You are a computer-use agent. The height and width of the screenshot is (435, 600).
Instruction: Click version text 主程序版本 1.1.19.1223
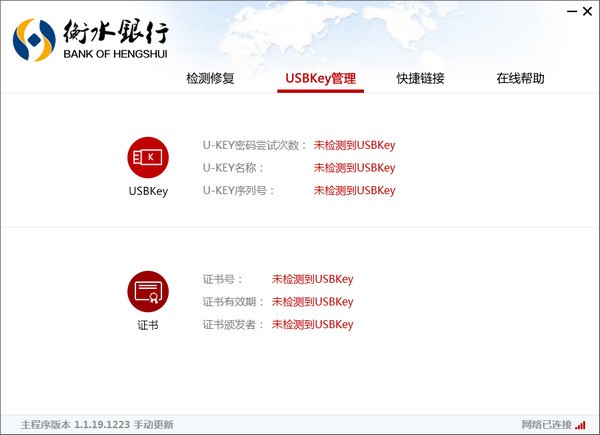coord(76,425)
